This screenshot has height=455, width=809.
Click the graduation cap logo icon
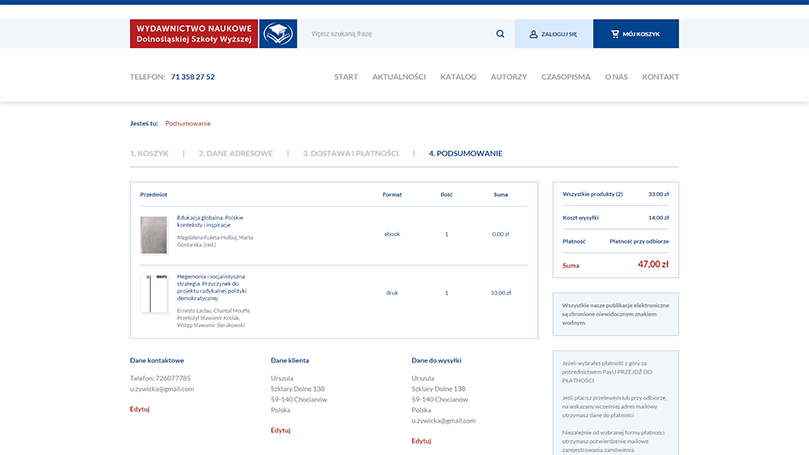click(278, 34)
